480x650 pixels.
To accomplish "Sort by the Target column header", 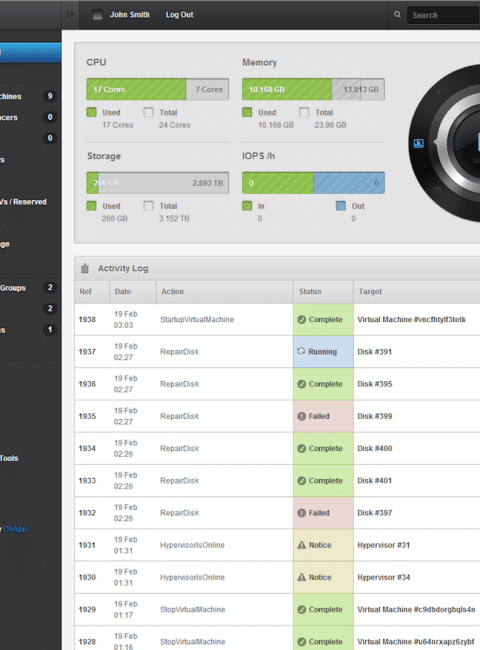I will point(417,292).
